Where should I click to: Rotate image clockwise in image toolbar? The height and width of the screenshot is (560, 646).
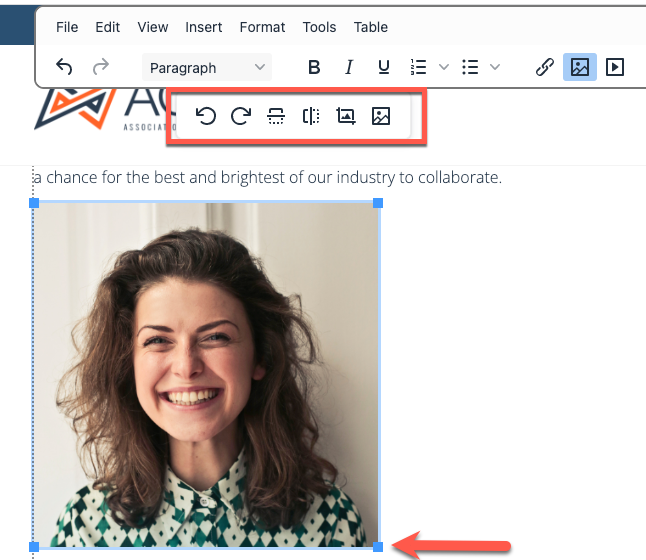241,116
